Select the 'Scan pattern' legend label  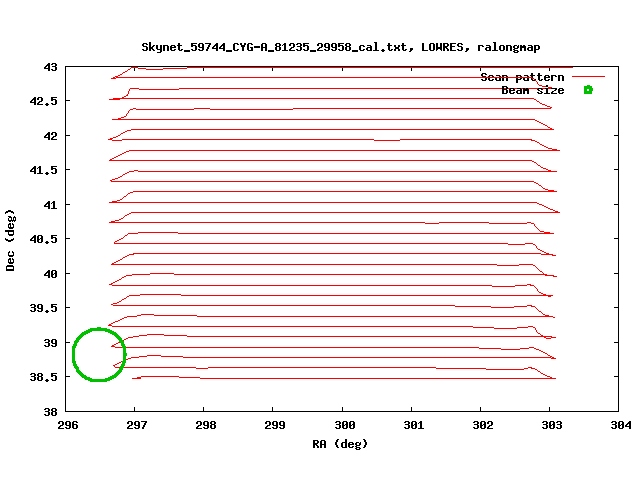point(522,77)
